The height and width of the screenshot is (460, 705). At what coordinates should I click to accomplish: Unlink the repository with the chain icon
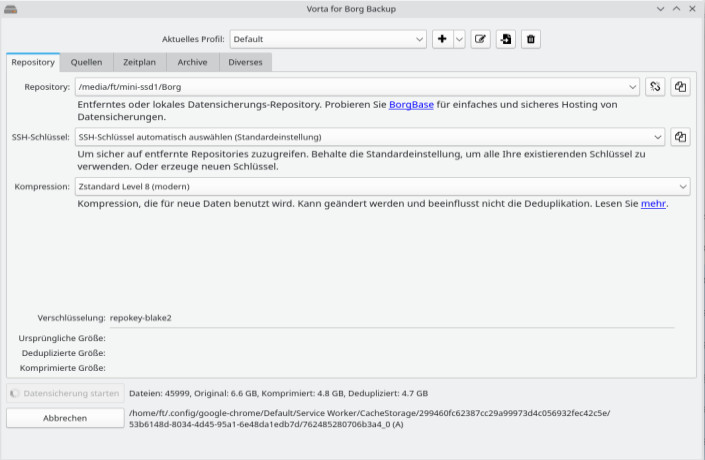[x=655, y=87]
